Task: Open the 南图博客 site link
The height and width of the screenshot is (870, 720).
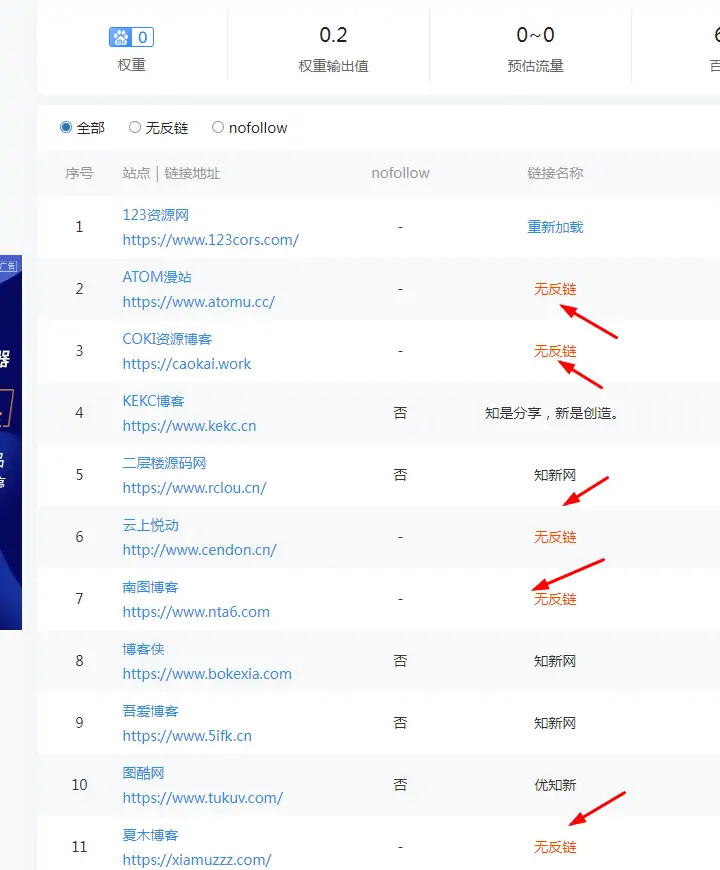Action: pyautogui.click(x=150, y=587)
